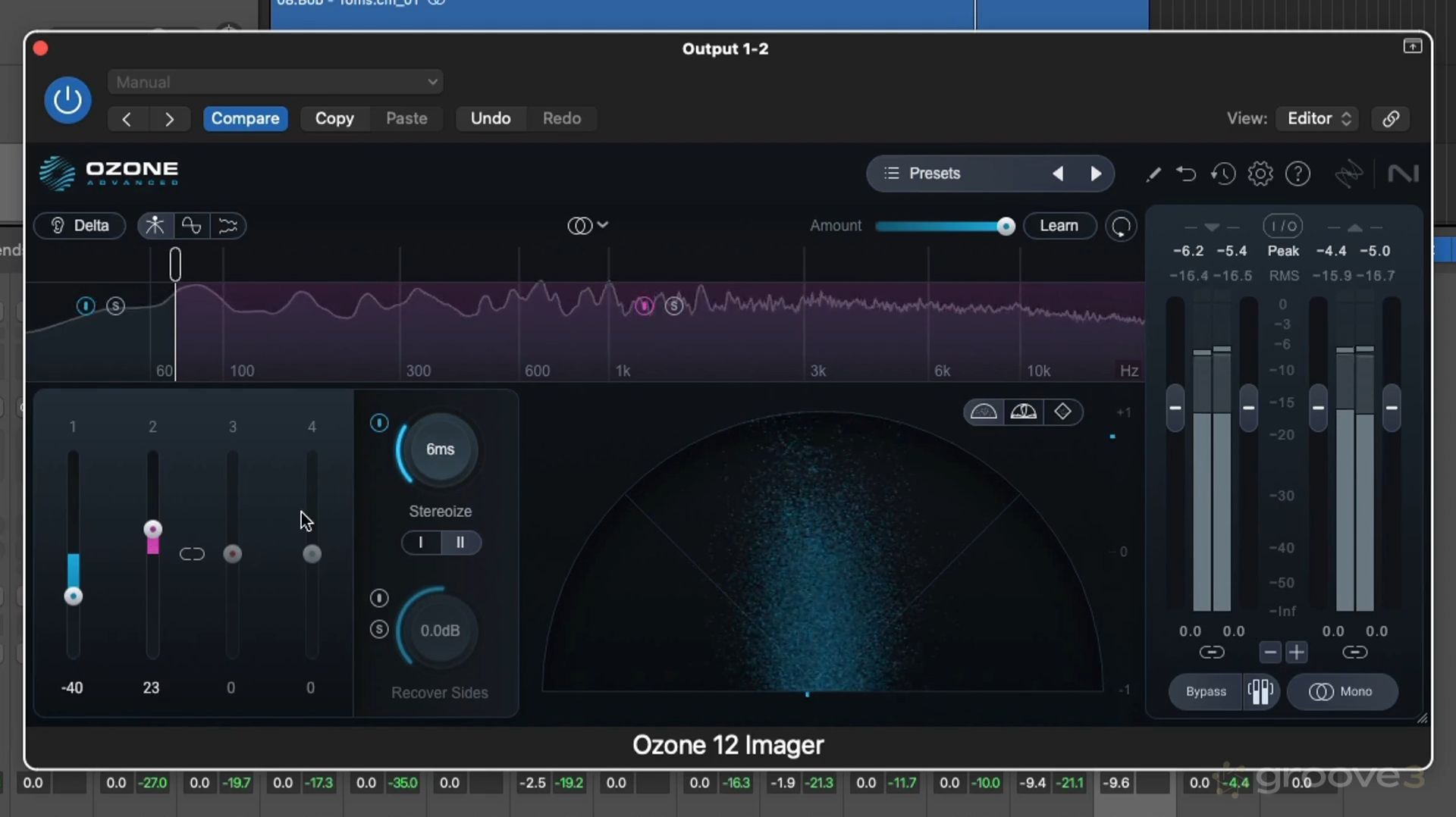Click the Bypass button
The width and height of the screenshot is (1456, 817).
[x=1206, y=691]
